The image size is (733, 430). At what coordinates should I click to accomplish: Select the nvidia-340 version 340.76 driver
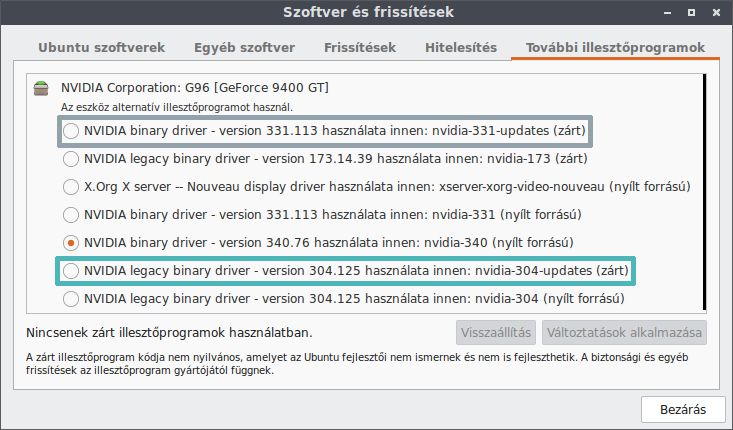point(71,243)
